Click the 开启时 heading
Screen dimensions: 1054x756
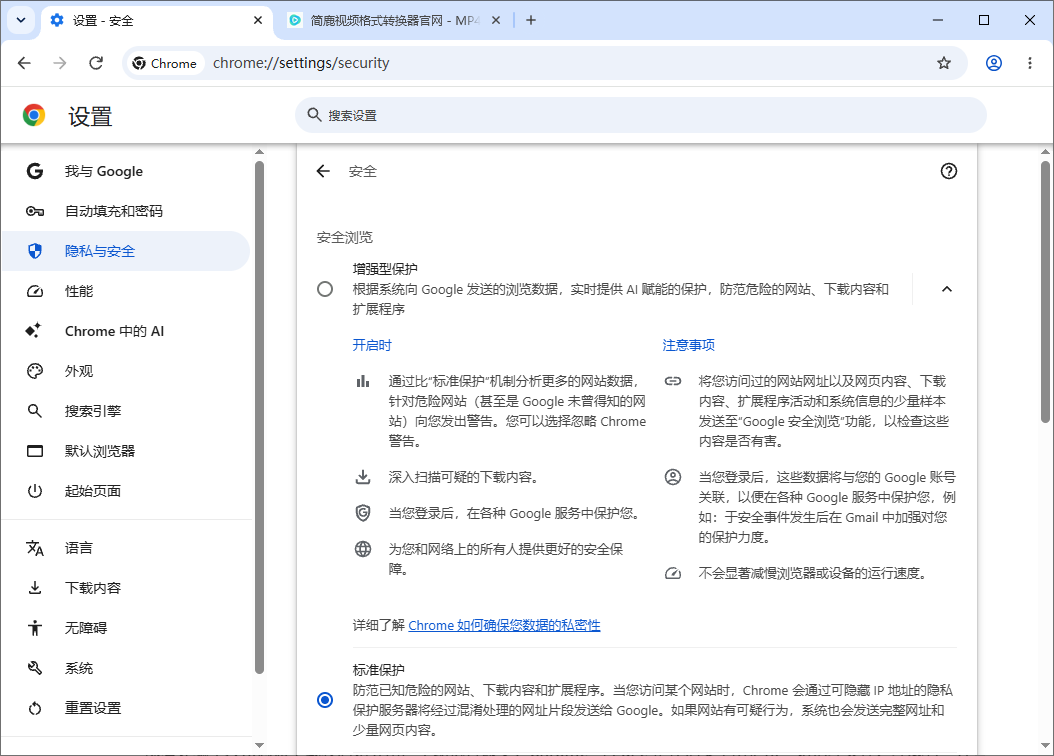tap(372, 345)
